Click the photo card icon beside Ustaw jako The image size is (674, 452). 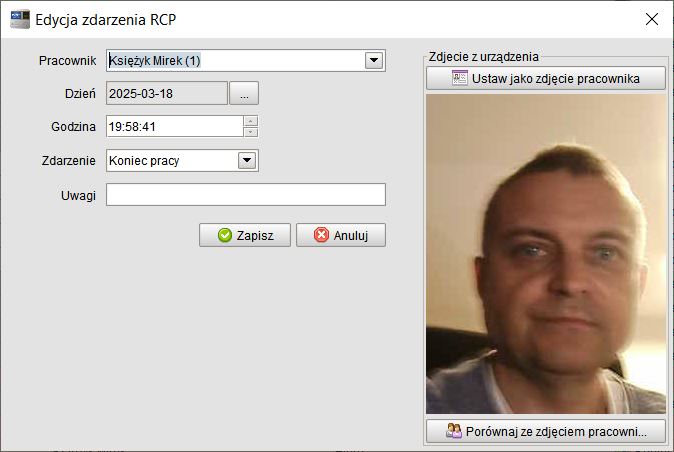460,79
